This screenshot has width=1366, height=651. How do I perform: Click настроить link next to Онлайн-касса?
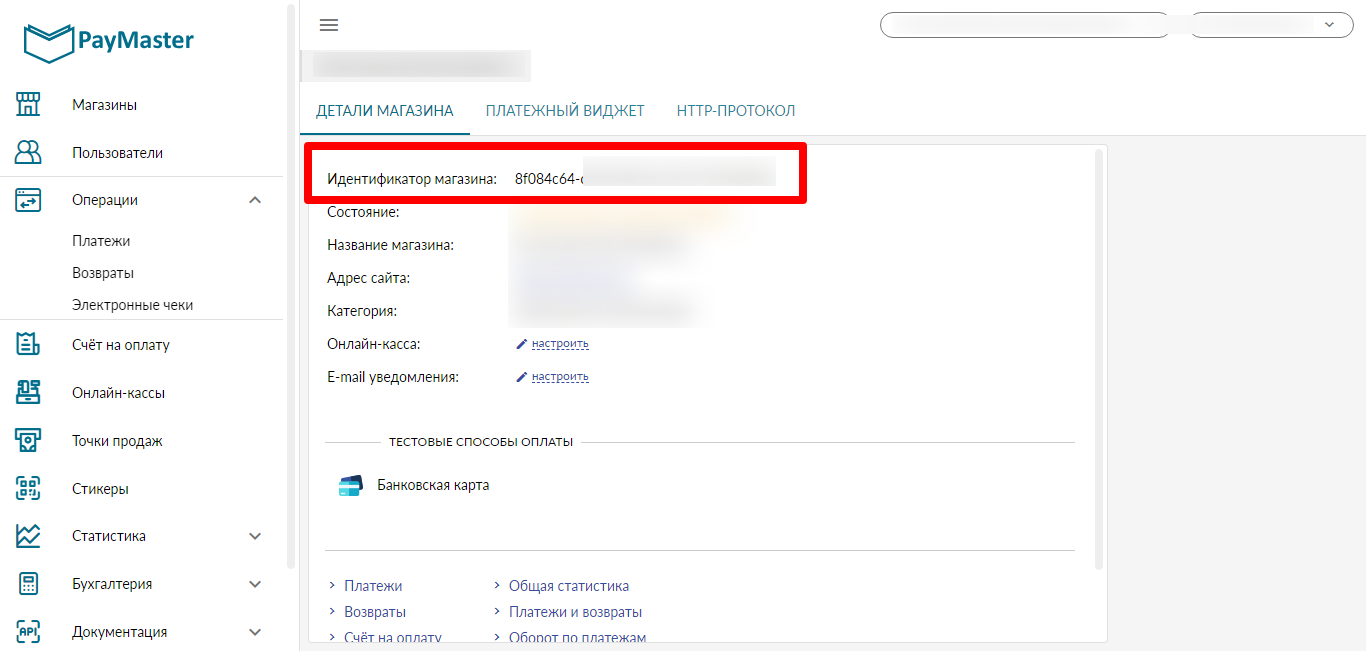pos(560,344)
